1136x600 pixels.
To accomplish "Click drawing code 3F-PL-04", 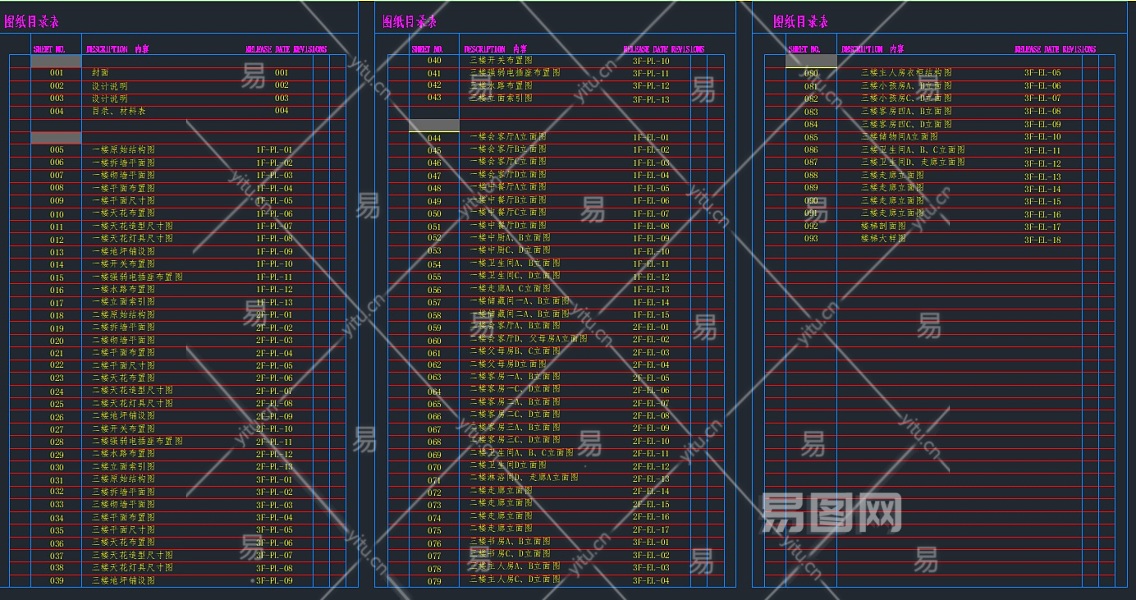I will click(x=275, y=517).
